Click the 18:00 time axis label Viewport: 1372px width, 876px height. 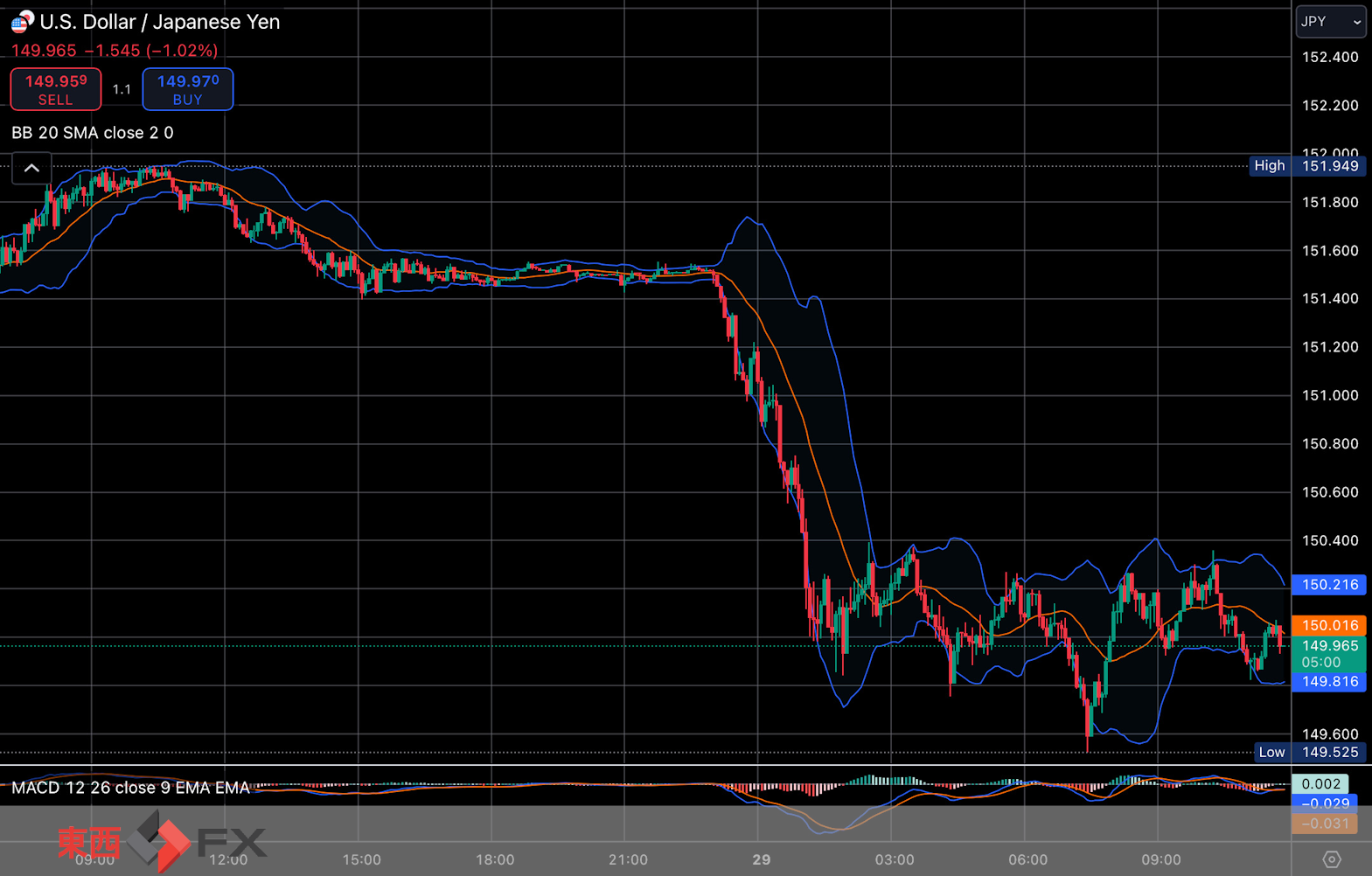click(495, 859)
